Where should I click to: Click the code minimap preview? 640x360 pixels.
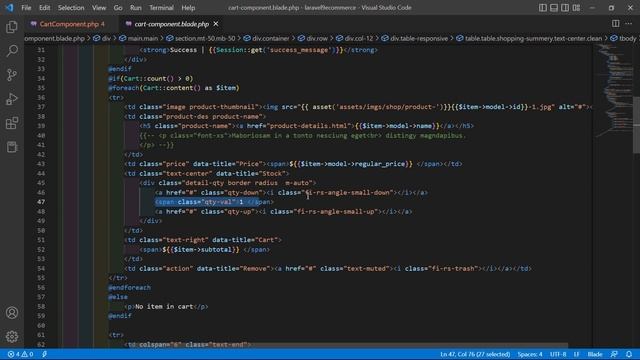pos(613,90)
